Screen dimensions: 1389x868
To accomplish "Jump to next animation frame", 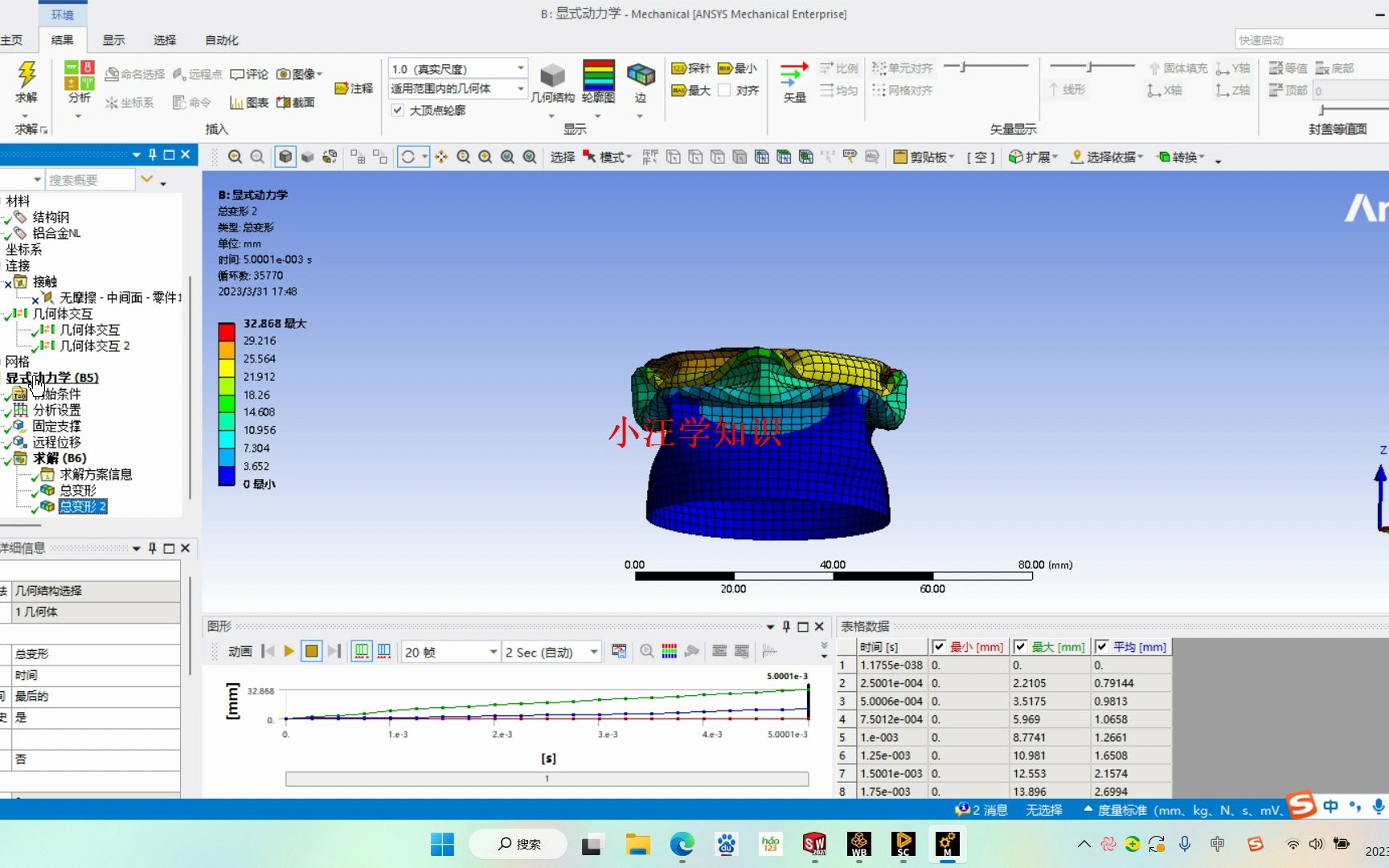I will pos(334,651).
